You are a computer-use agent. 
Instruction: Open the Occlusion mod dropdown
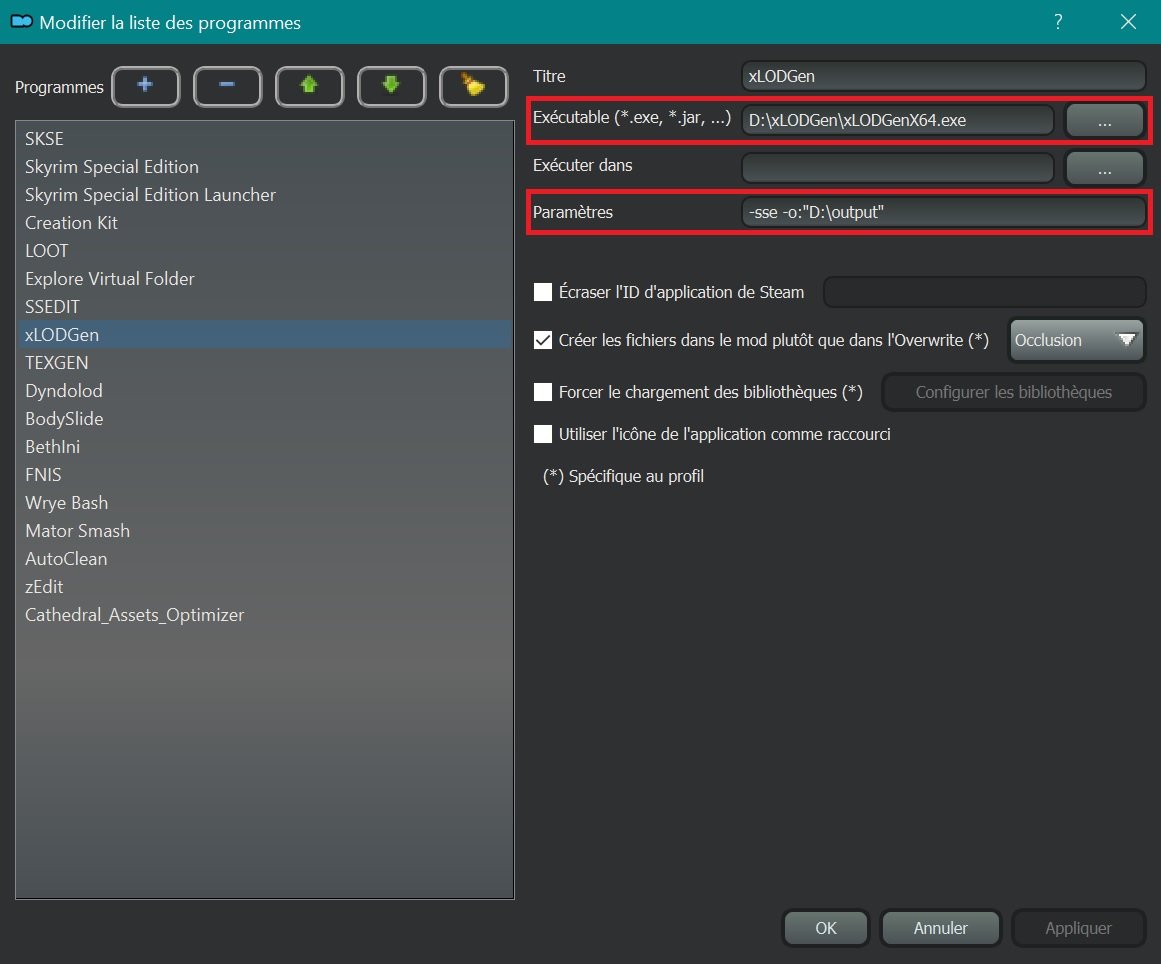pyautogui.click(x=1076, y=340)
